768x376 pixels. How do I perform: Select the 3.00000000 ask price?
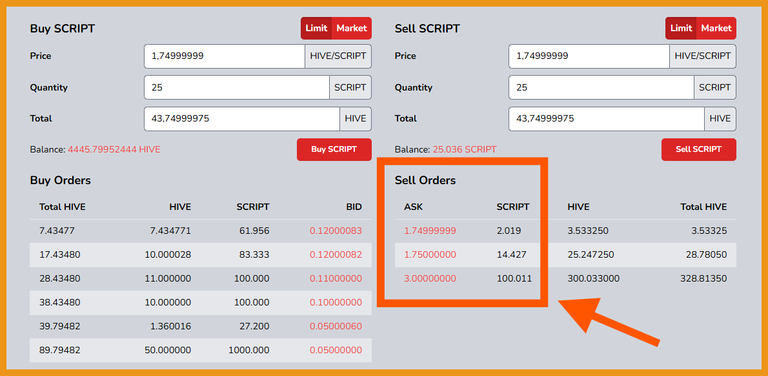[430, 279]
